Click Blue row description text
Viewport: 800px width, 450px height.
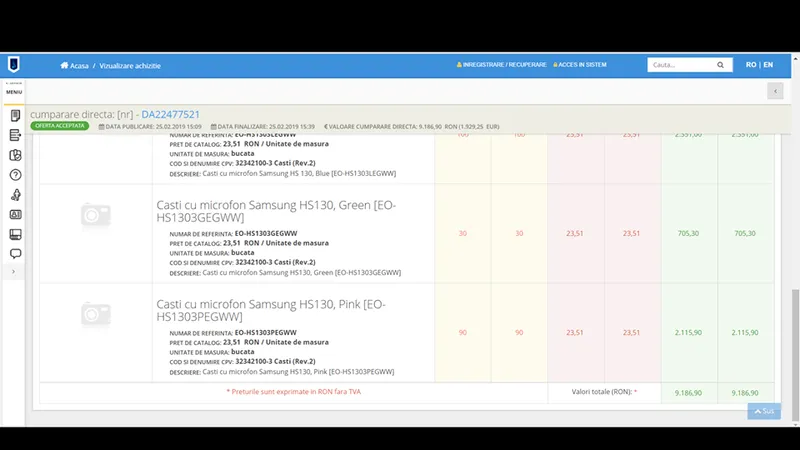click(299, 173)
